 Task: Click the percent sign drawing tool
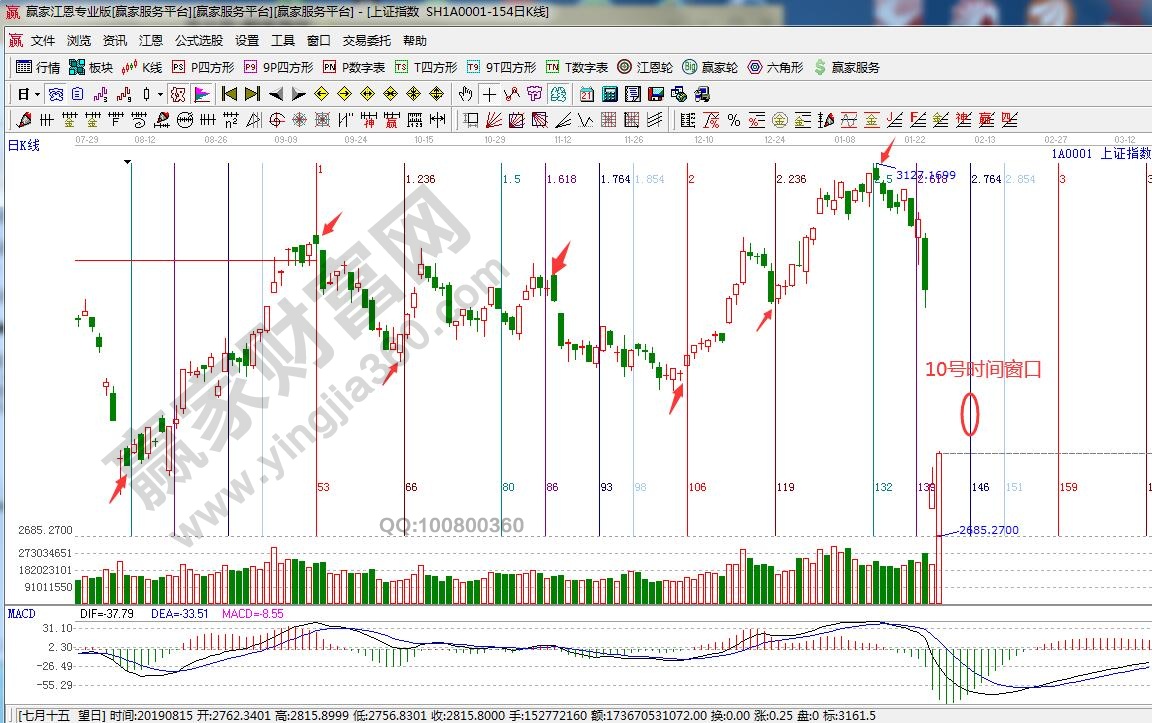(733, 120)
